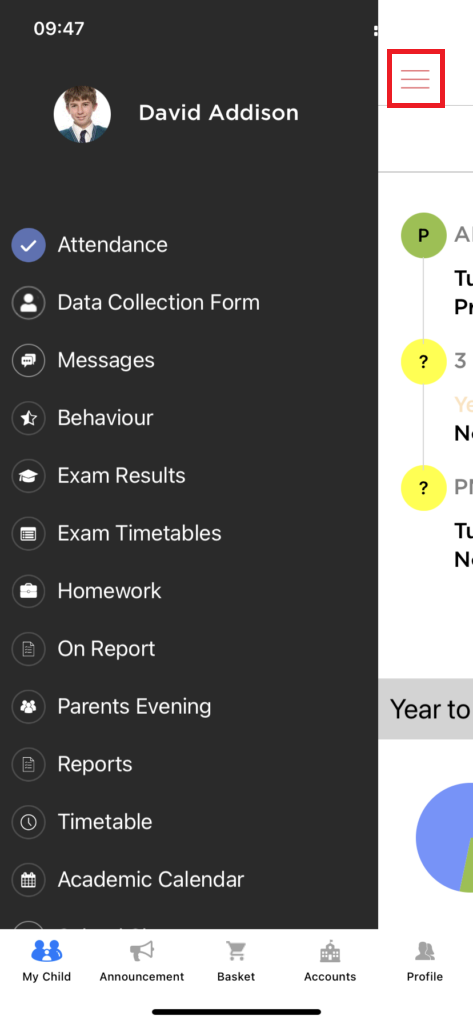This screenshot has width=473, height=1024.
Task: Open the Profile tab
Action: 425,961
